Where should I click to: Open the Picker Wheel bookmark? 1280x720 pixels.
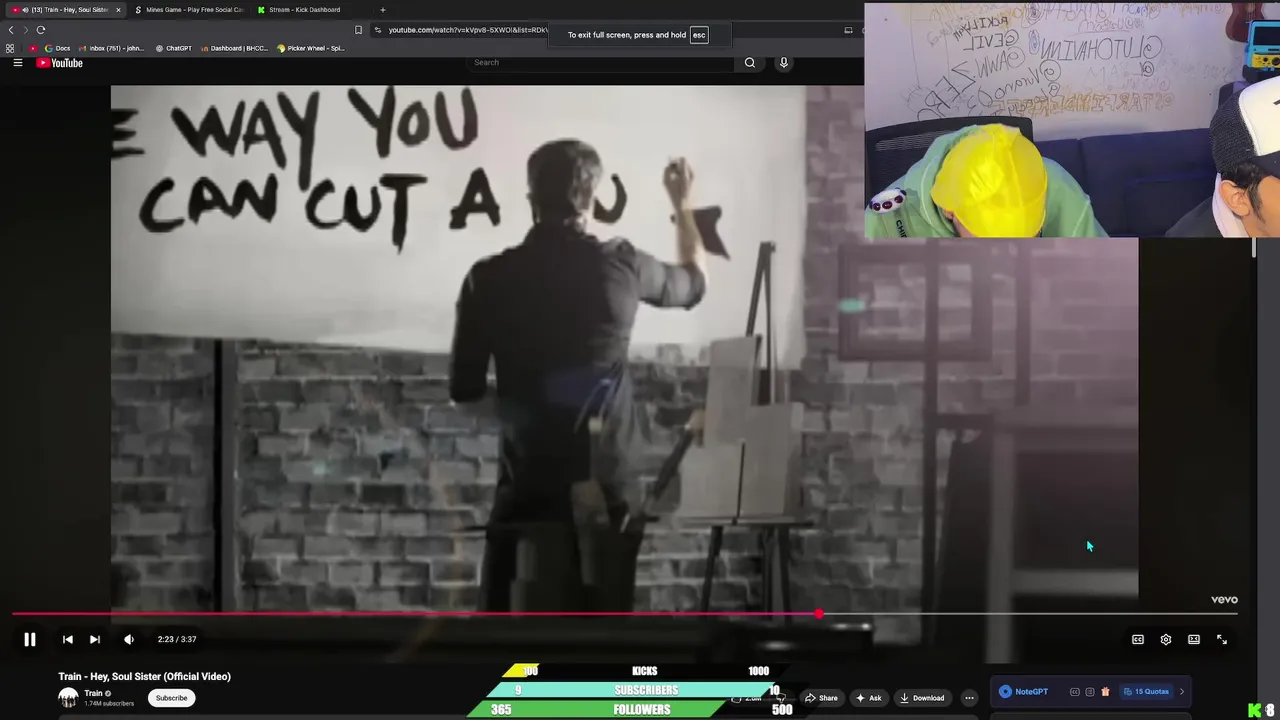tap(310, 48)
